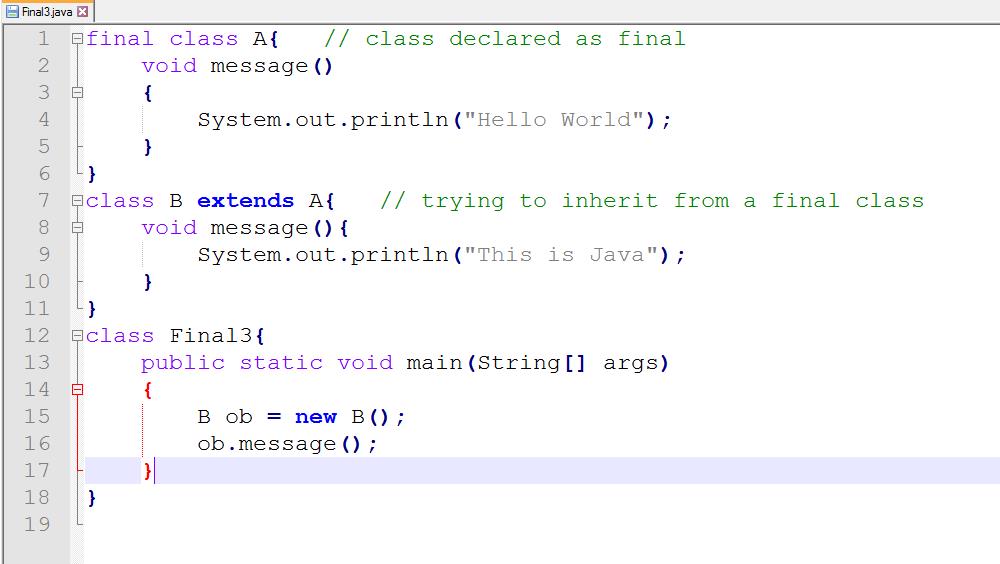Select the Final3.java file tab
This screenshot has width=1000, height=564.
[47, 11]
